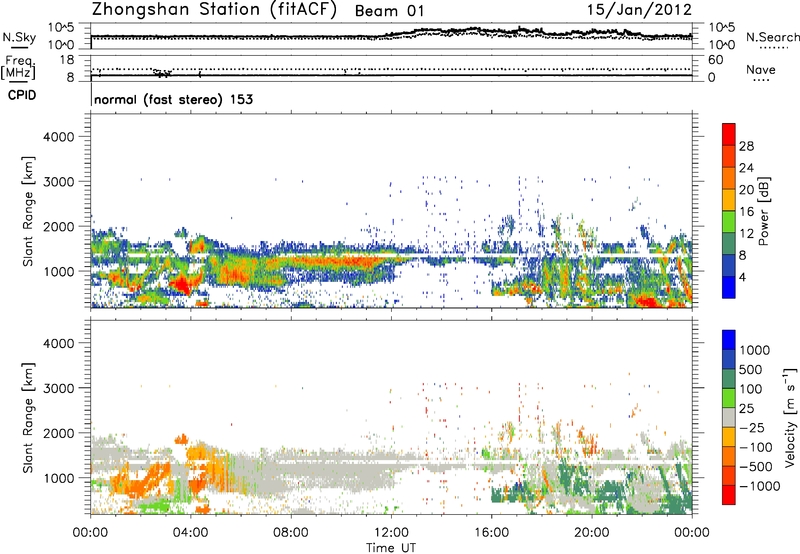Select the Beam 01 label
The height and width of the screenshot is (554, 800).
click(x=389, y=11)
